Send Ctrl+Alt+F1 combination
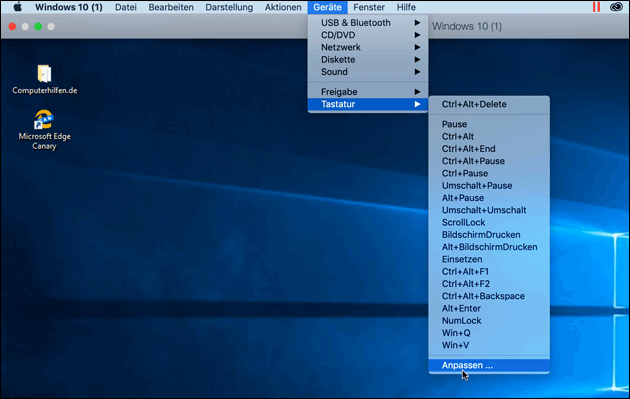Image resolution: width=630 pixels, height=399 pixels. 489,272
